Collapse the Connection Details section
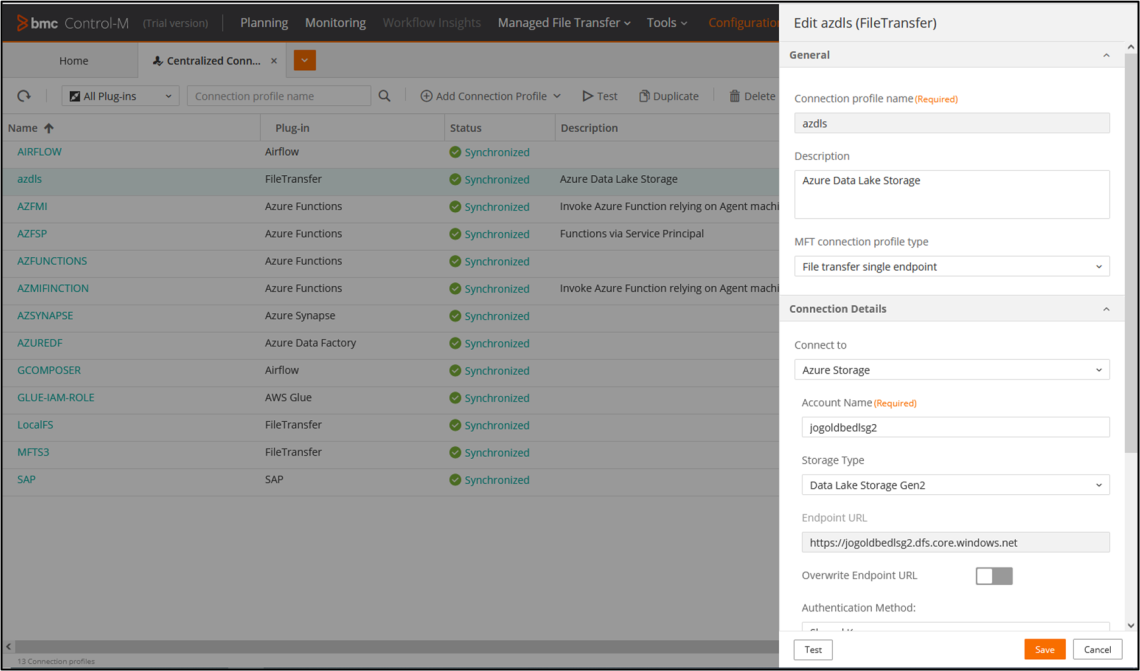The width and height of the screenshot is (1140, 671). (x=1106, y=308)
